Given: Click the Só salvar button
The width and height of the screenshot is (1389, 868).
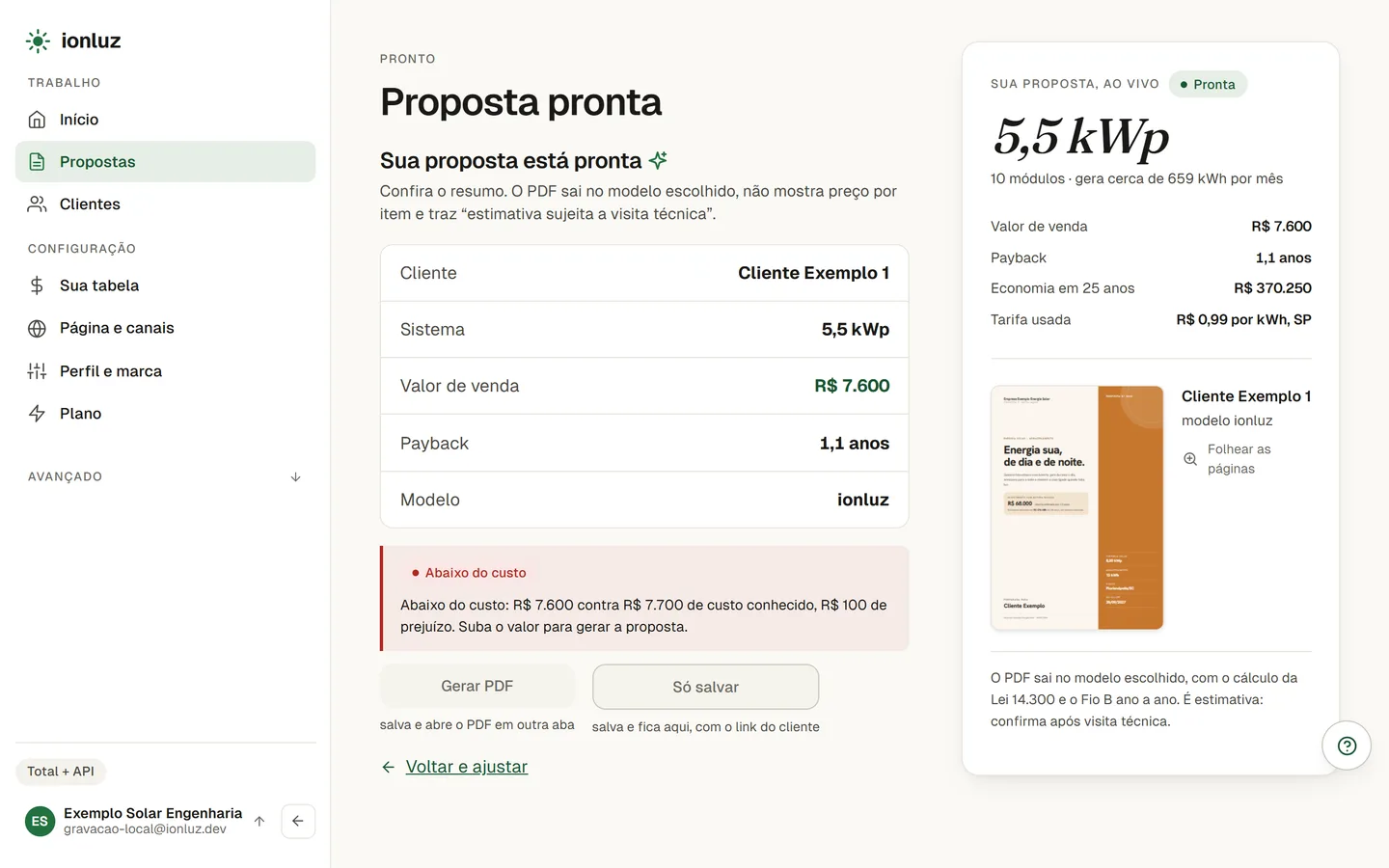Looking at the screenshot, I should [x=705, y=687].
